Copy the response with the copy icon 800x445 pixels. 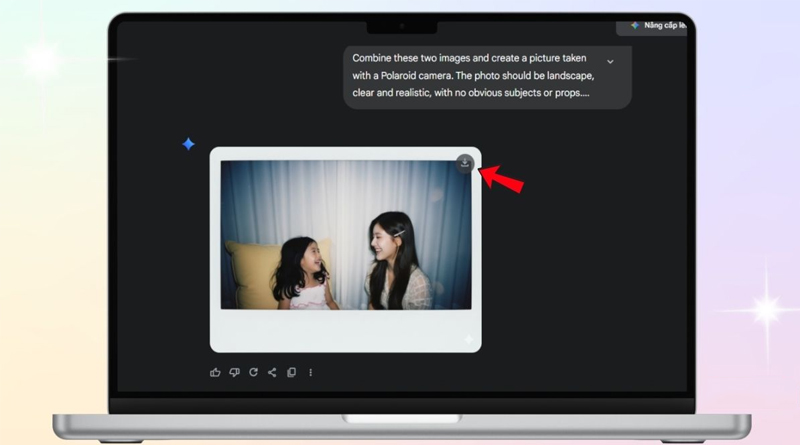coord(291,373)
